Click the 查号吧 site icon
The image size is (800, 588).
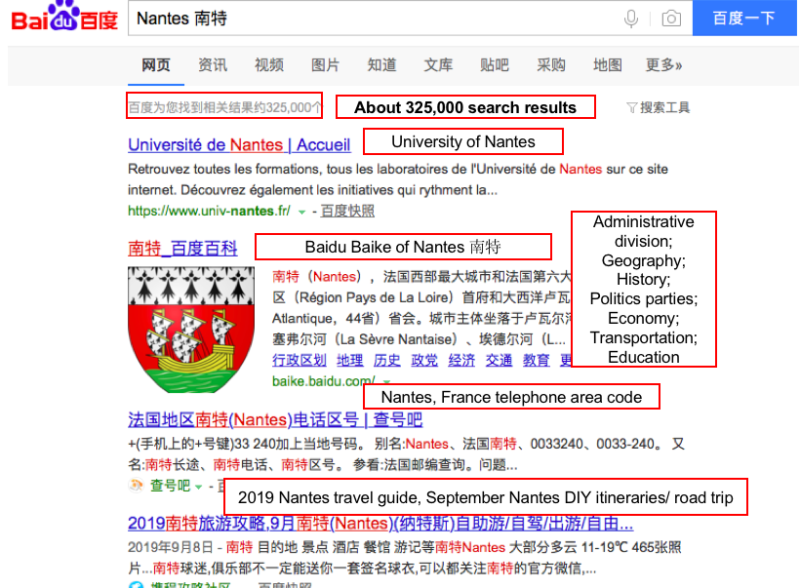136,485
